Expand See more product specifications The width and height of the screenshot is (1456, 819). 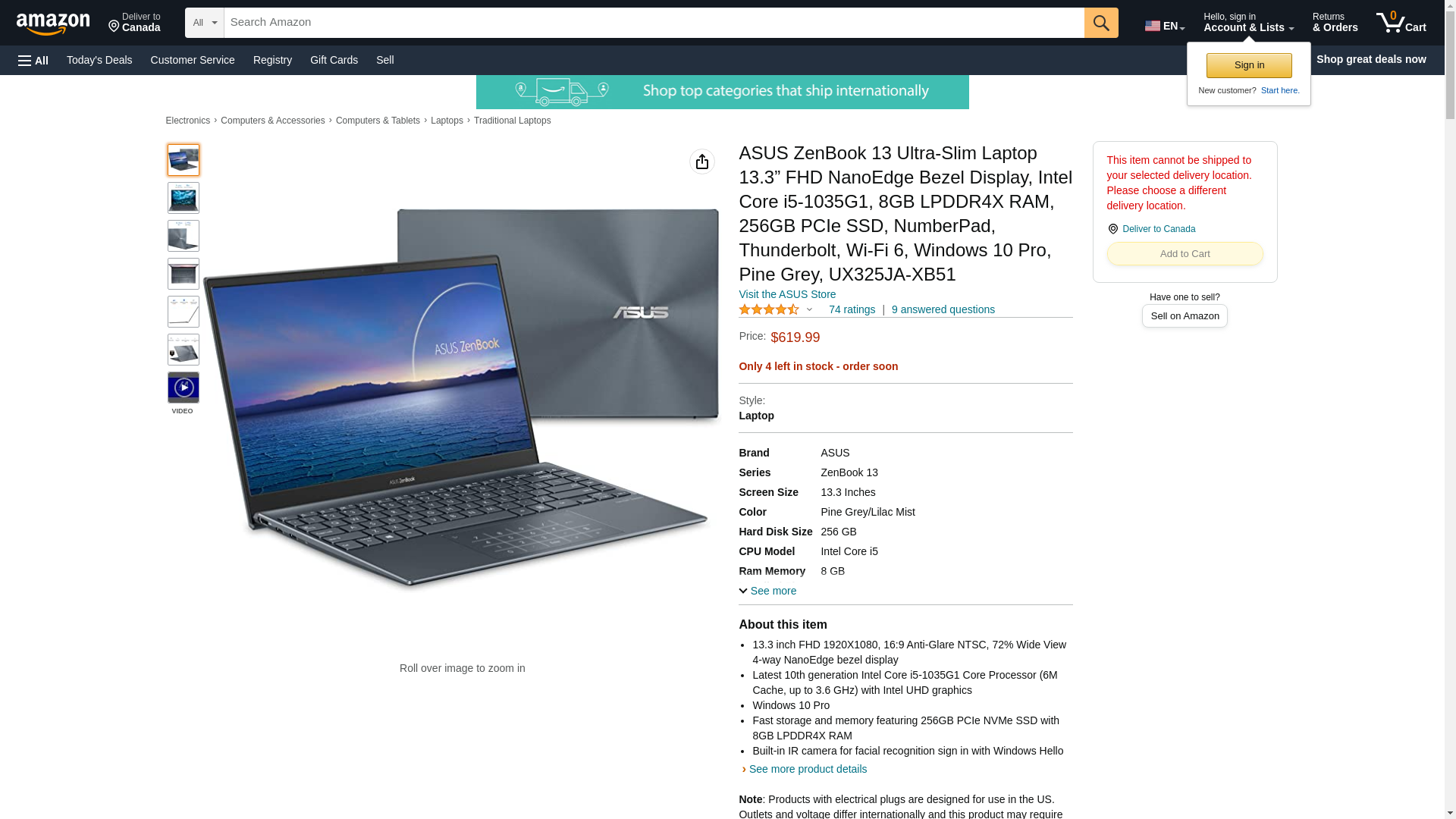pyautogui.click(x=767, y=591)
